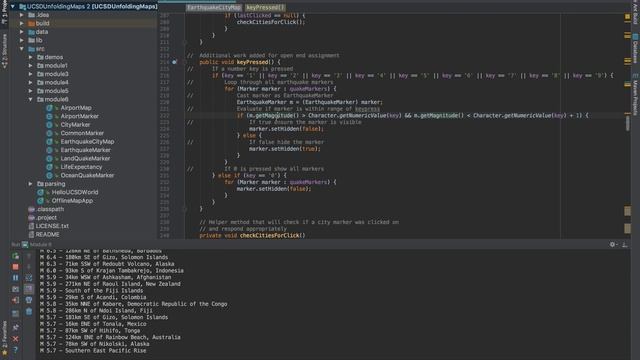Click the .classpath file icon
This screenshot has height=360, width=640.
pos(31,209)
